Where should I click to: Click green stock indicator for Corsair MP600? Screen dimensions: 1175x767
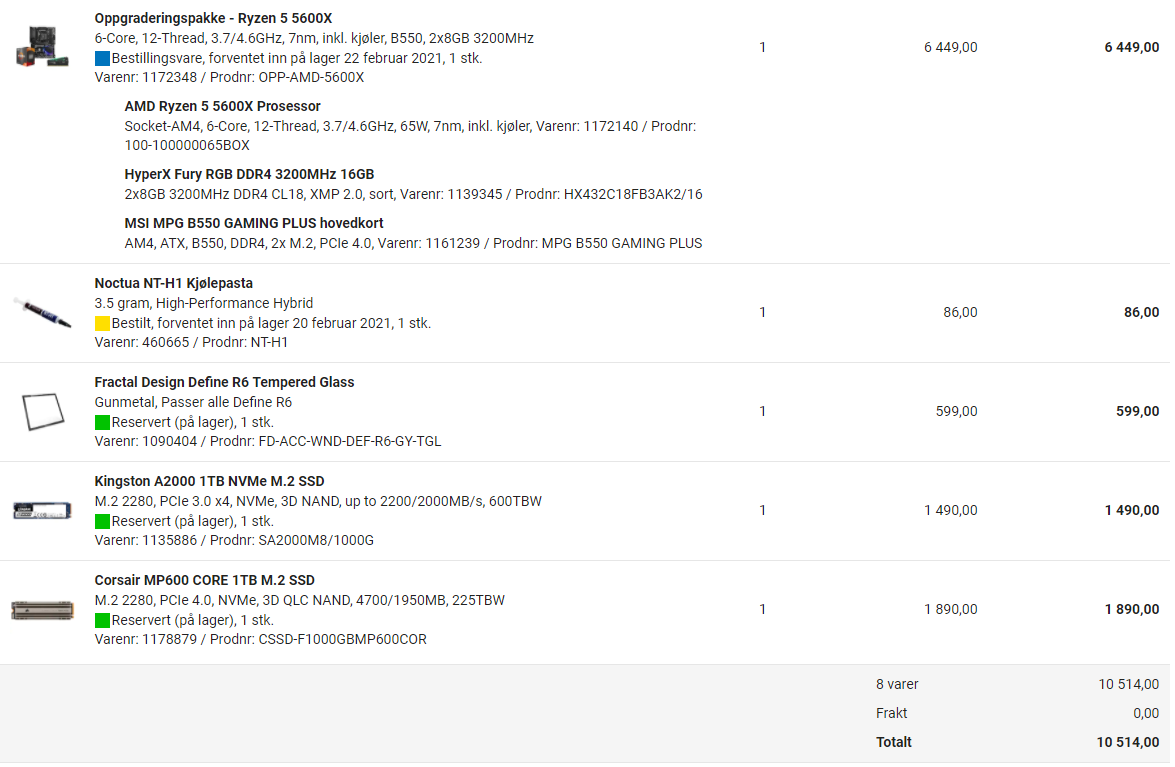pos(102,620)
